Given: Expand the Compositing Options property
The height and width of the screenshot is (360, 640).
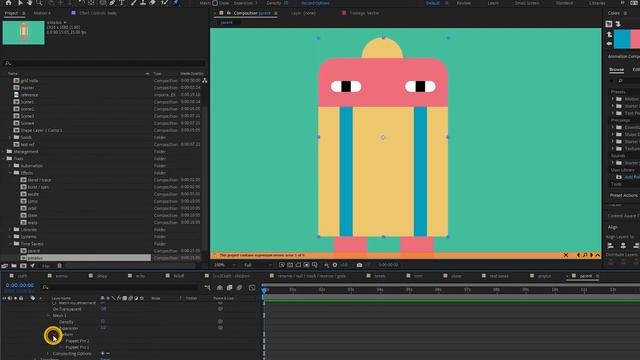Looking at the screenshot, I should [48, 353].
